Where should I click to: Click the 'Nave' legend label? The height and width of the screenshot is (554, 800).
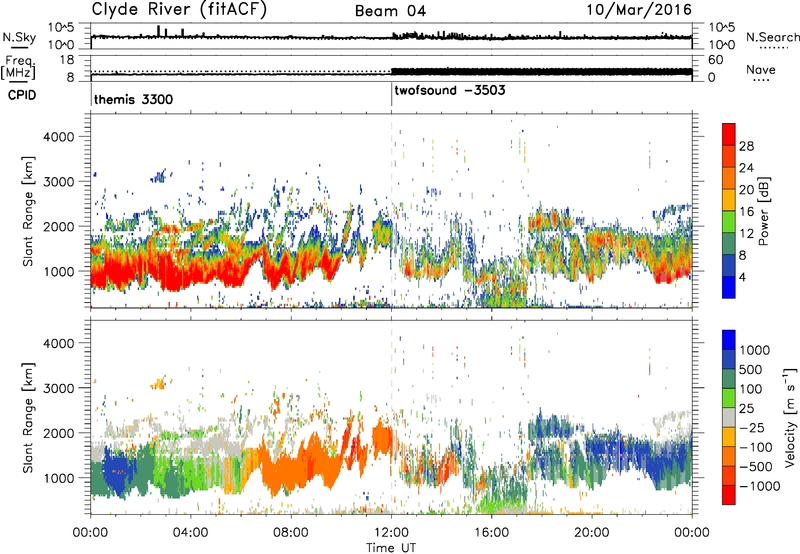tap(761, 70)
